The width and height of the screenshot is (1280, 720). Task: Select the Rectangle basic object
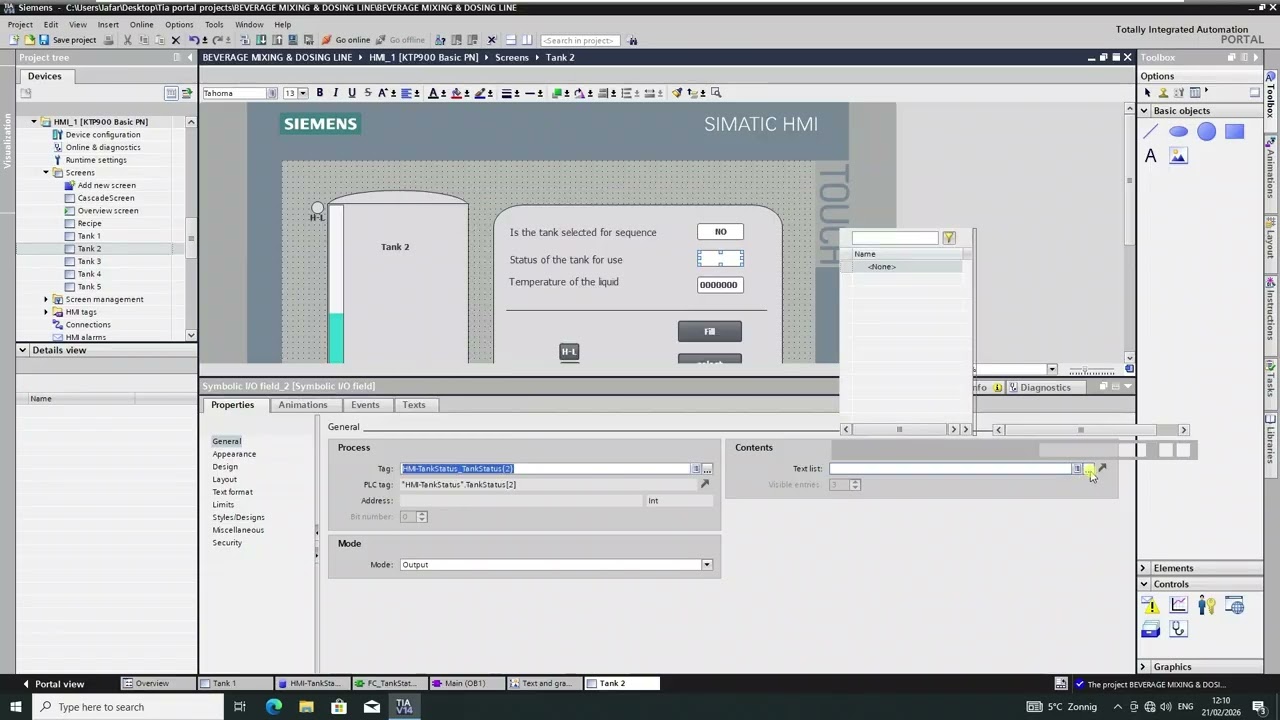1234,131
